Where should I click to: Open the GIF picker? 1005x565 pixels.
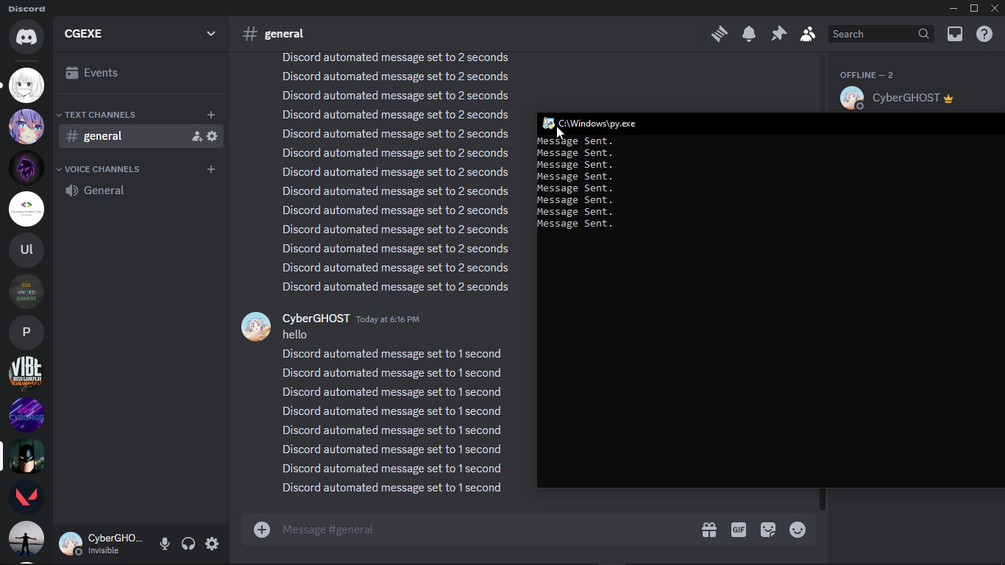click(x=738, y=530)
